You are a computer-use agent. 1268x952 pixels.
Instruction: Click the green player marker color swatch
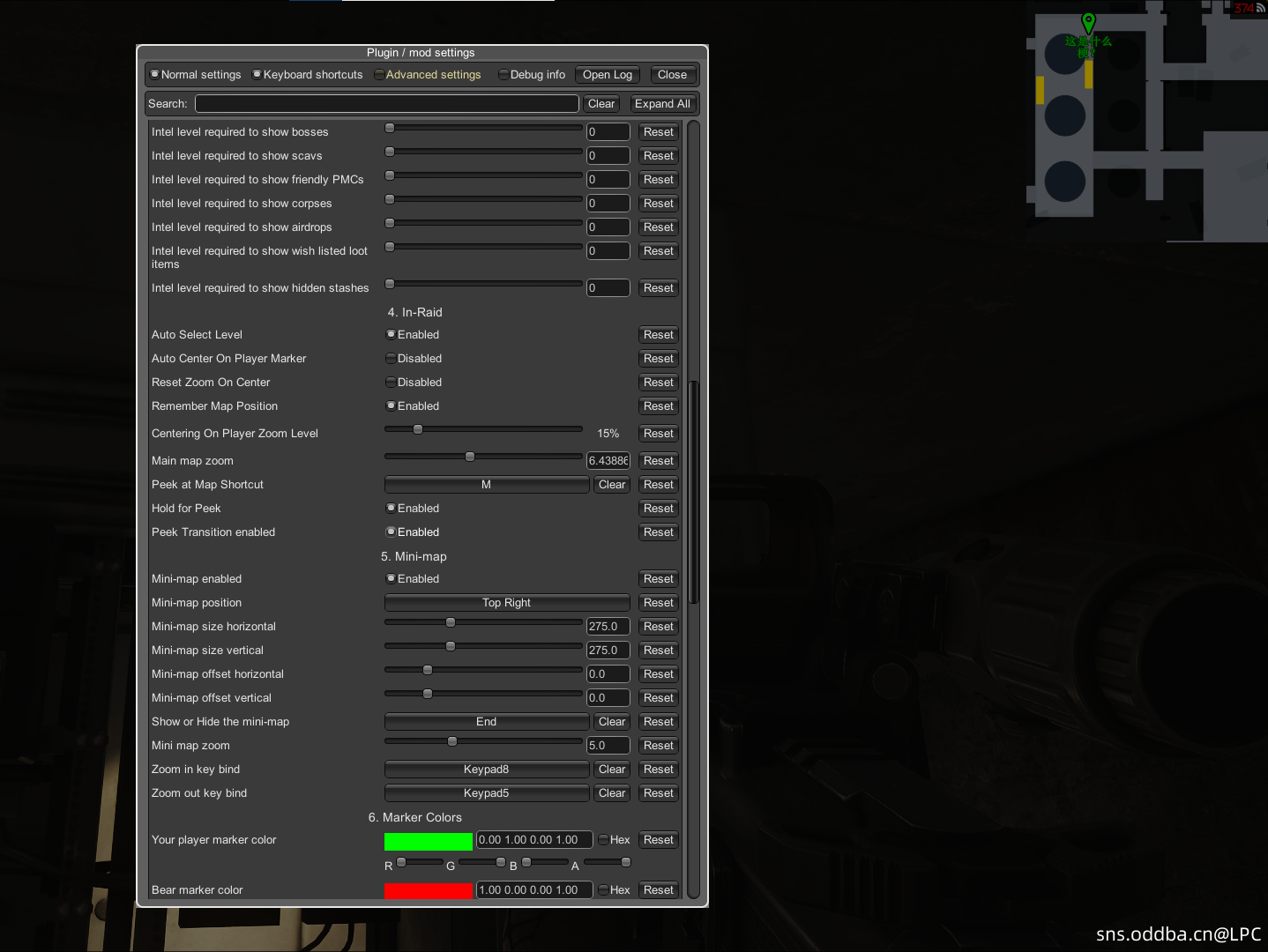(428, 841)
